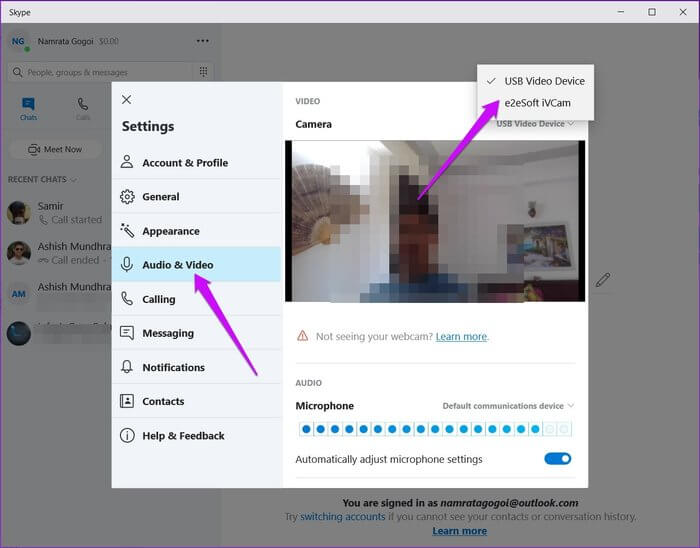
Task: Open the bottom Learn more link
Action: pos(459,531)
